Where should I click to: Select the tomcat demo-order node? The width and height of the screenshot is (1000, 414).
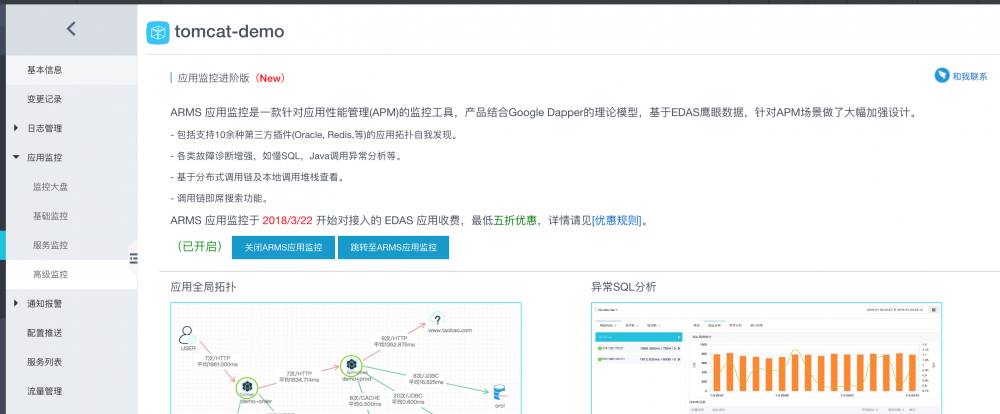coord(246,387)
